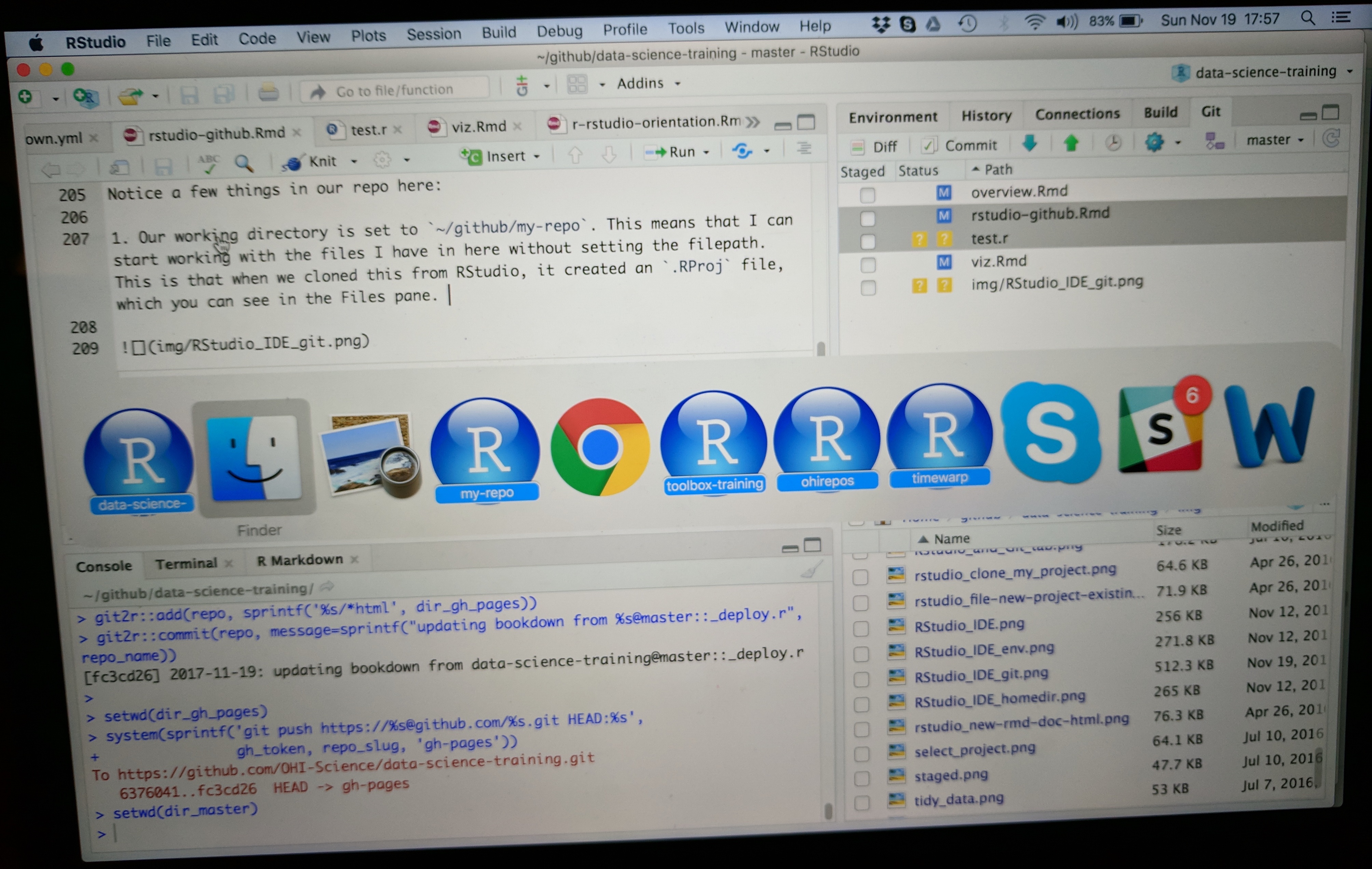
Task: Switch to the Terminal tab
Action: (186, 564)
